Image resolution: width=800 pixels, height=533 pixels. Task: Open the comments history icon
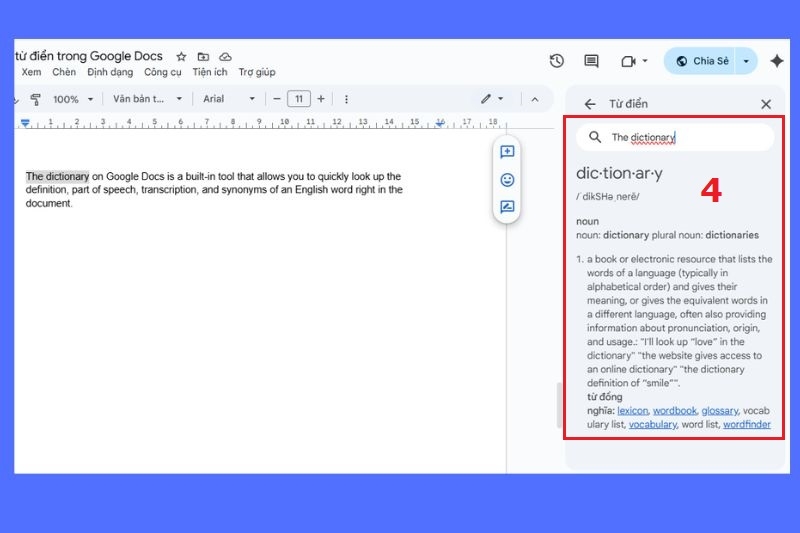coord(591,61)
